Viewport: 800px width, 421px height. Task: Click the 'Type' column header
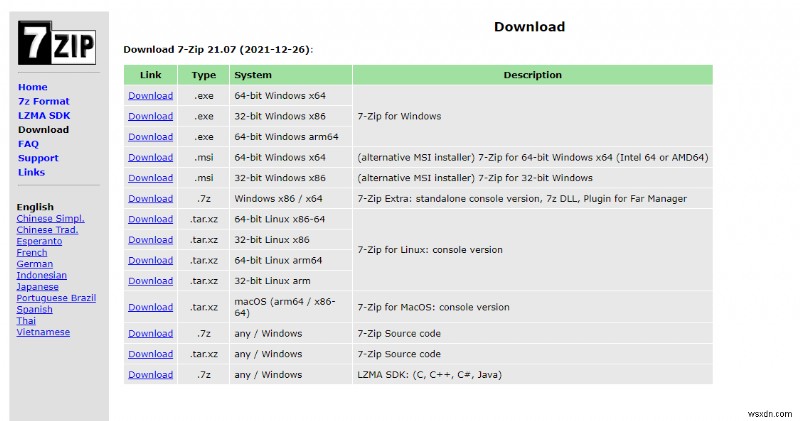(204, 75)
